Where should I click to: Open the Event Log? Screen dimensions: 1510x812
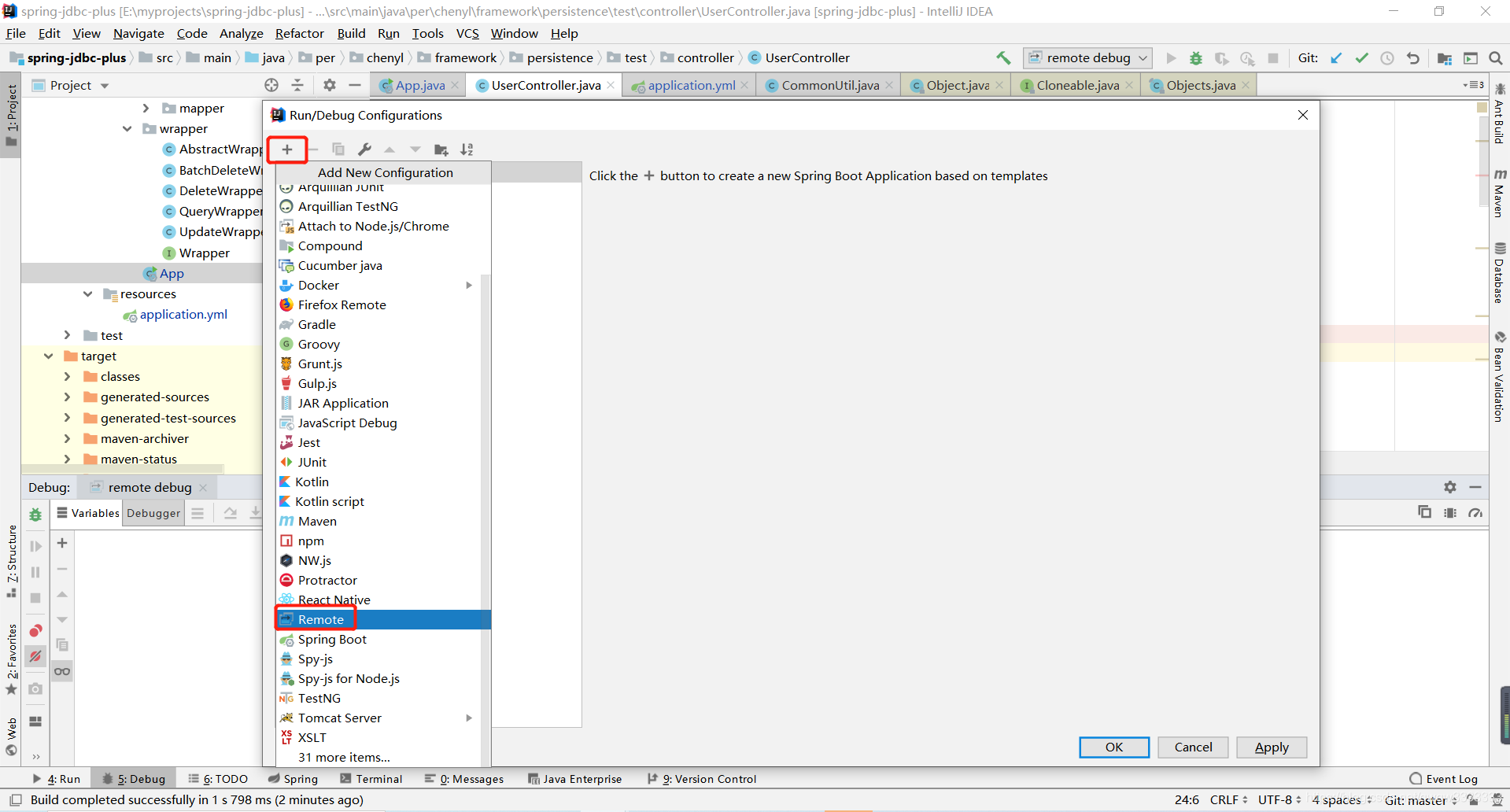(1444, 779)
